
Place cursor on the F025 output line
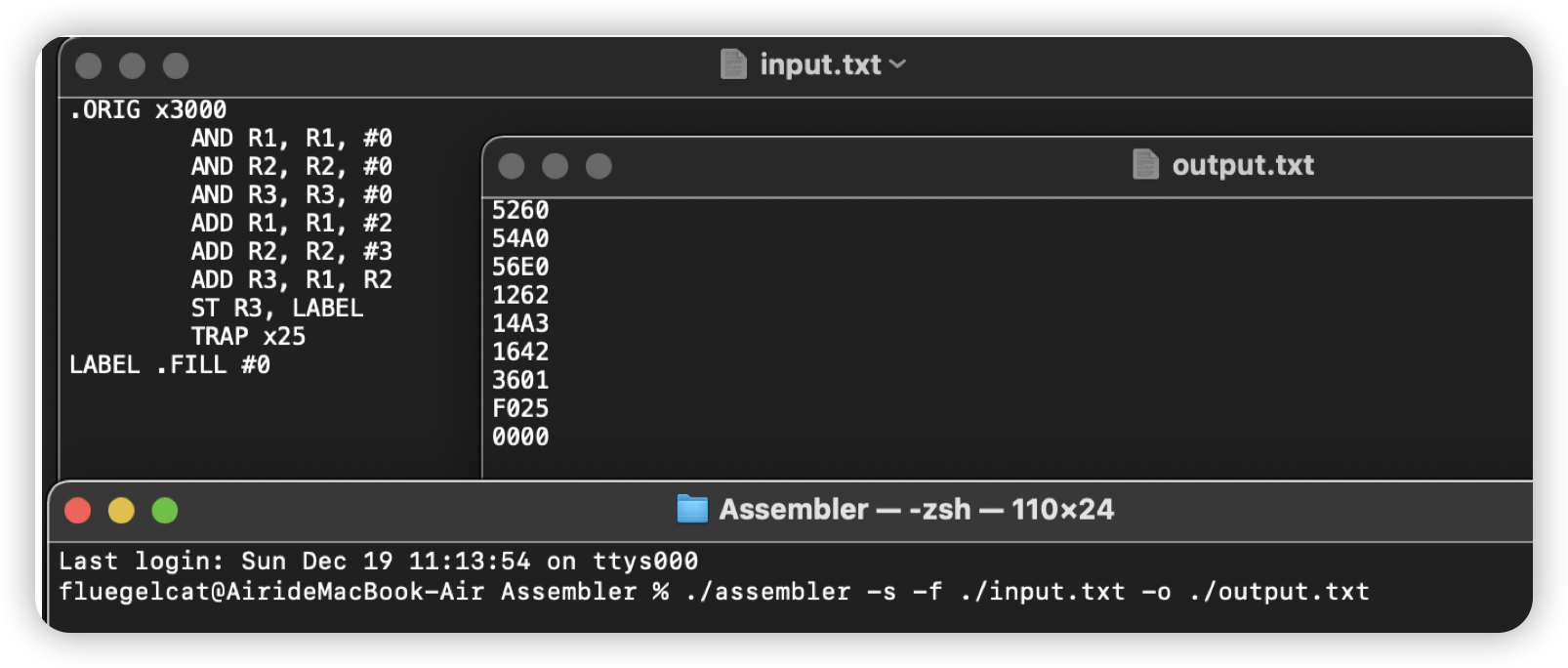click(520, 408)
